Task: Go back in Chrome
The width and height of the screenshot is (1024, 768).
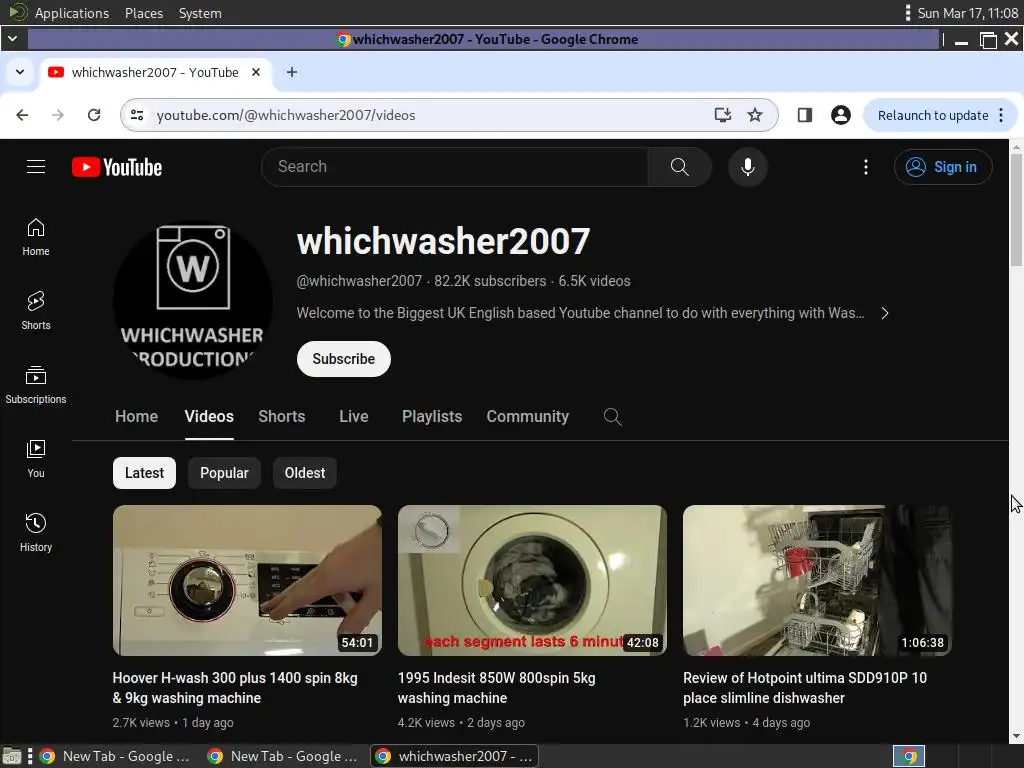Action: (x=22, y=115)
